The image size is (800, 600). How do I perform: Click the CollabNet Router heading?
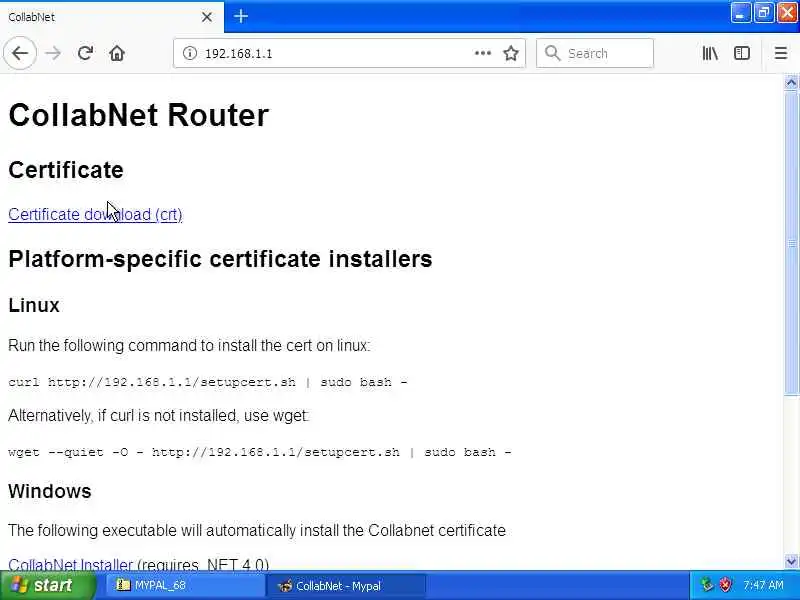tap(138, 115)
